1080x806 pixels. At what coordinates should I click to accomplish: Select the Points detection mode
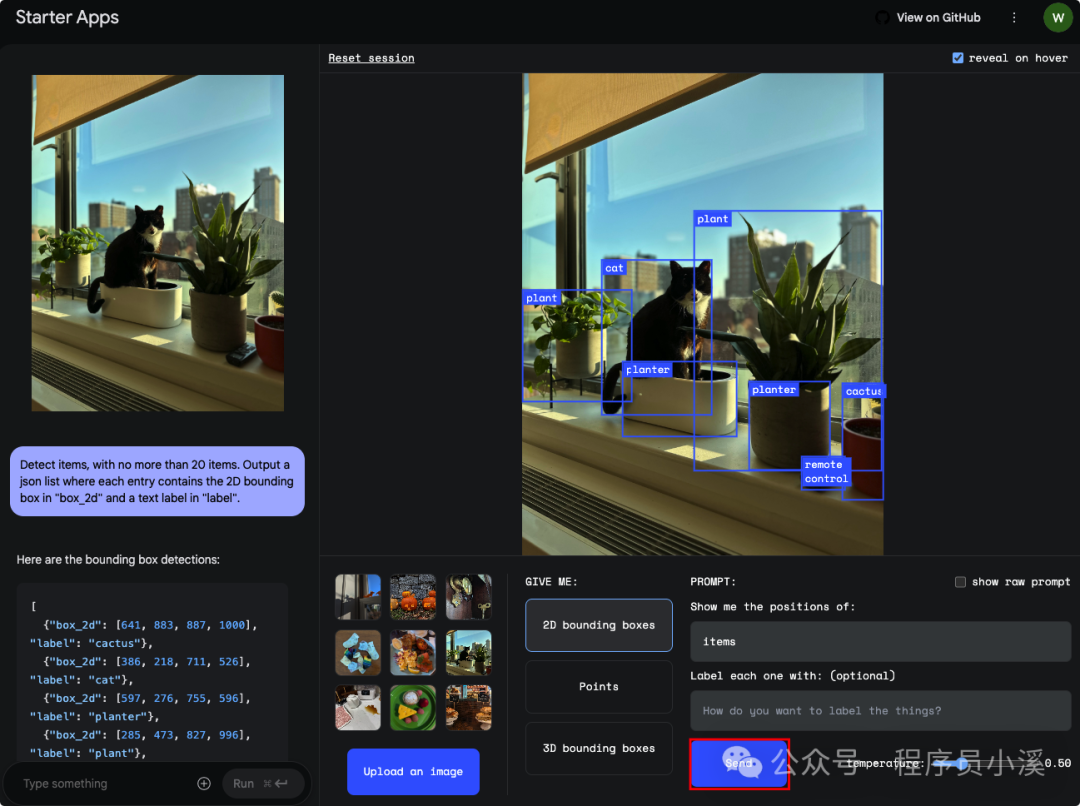pyautogui.click(x=599, y=686)
